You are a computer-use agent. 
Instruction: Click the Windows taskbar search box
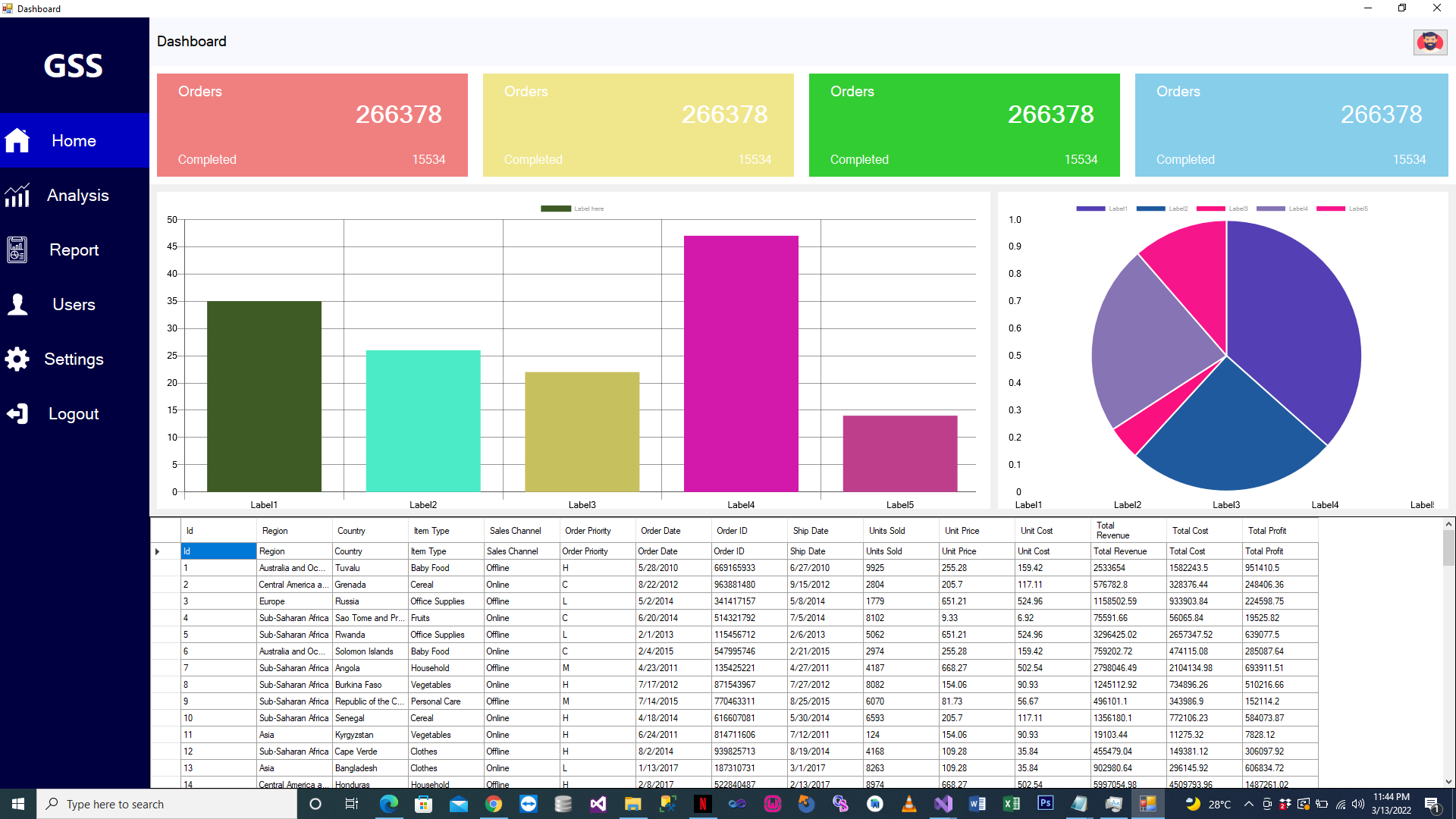click(167, 804)
